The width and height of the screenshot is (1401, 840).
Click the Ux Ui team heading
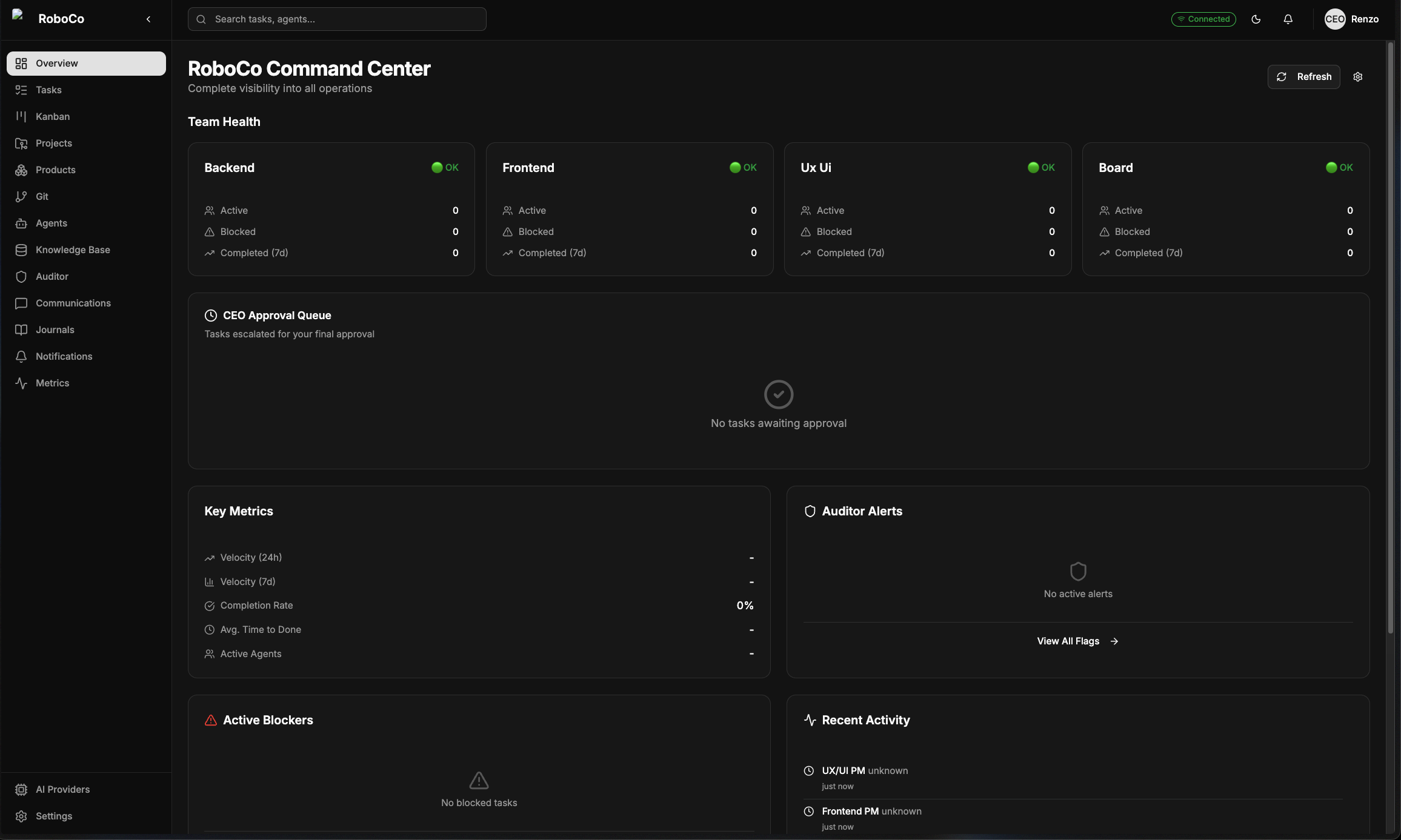[x=816, y=168]
